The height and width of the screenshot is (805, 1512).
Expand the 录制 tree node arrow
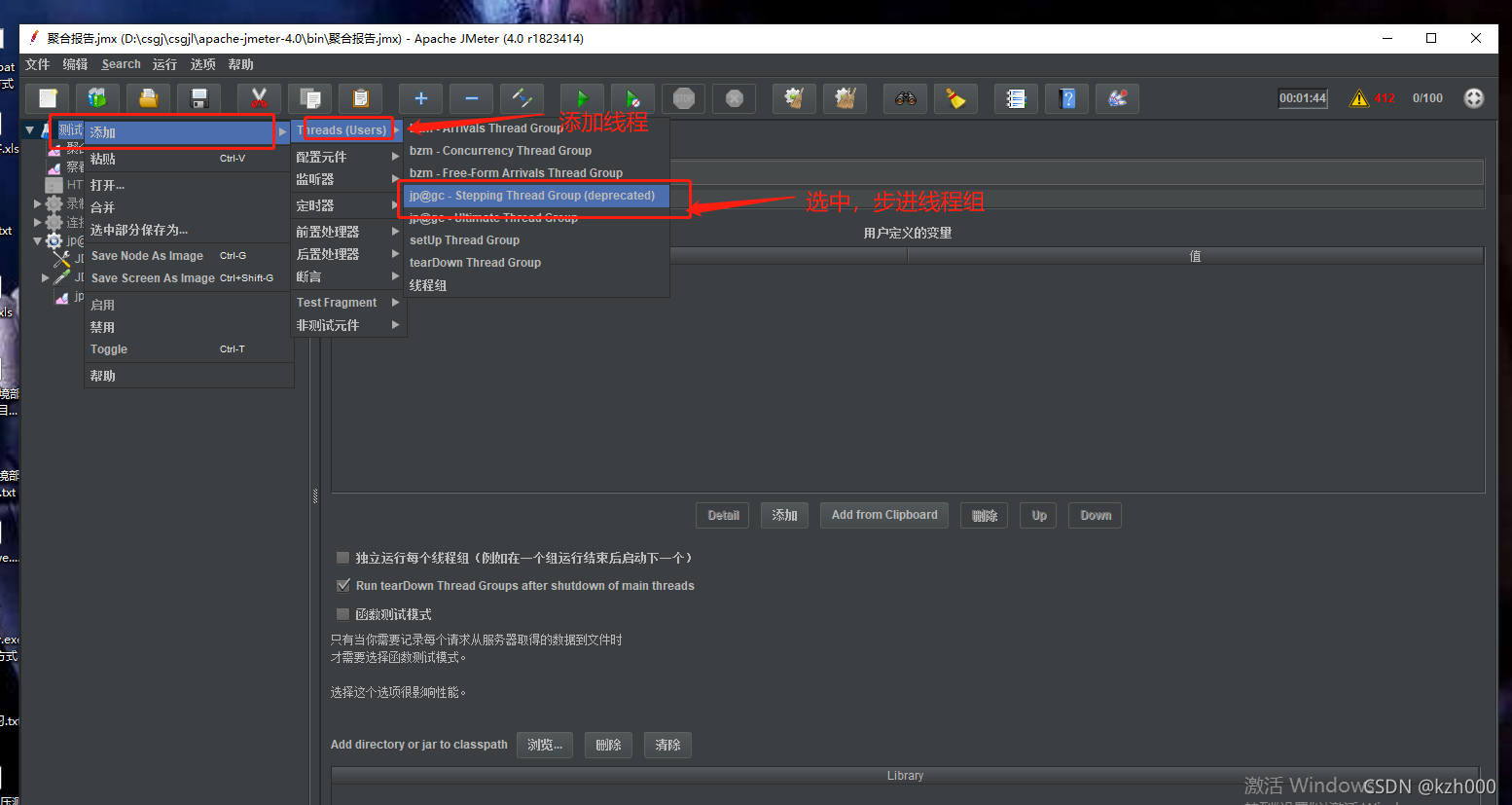click(x=38, y=203)
